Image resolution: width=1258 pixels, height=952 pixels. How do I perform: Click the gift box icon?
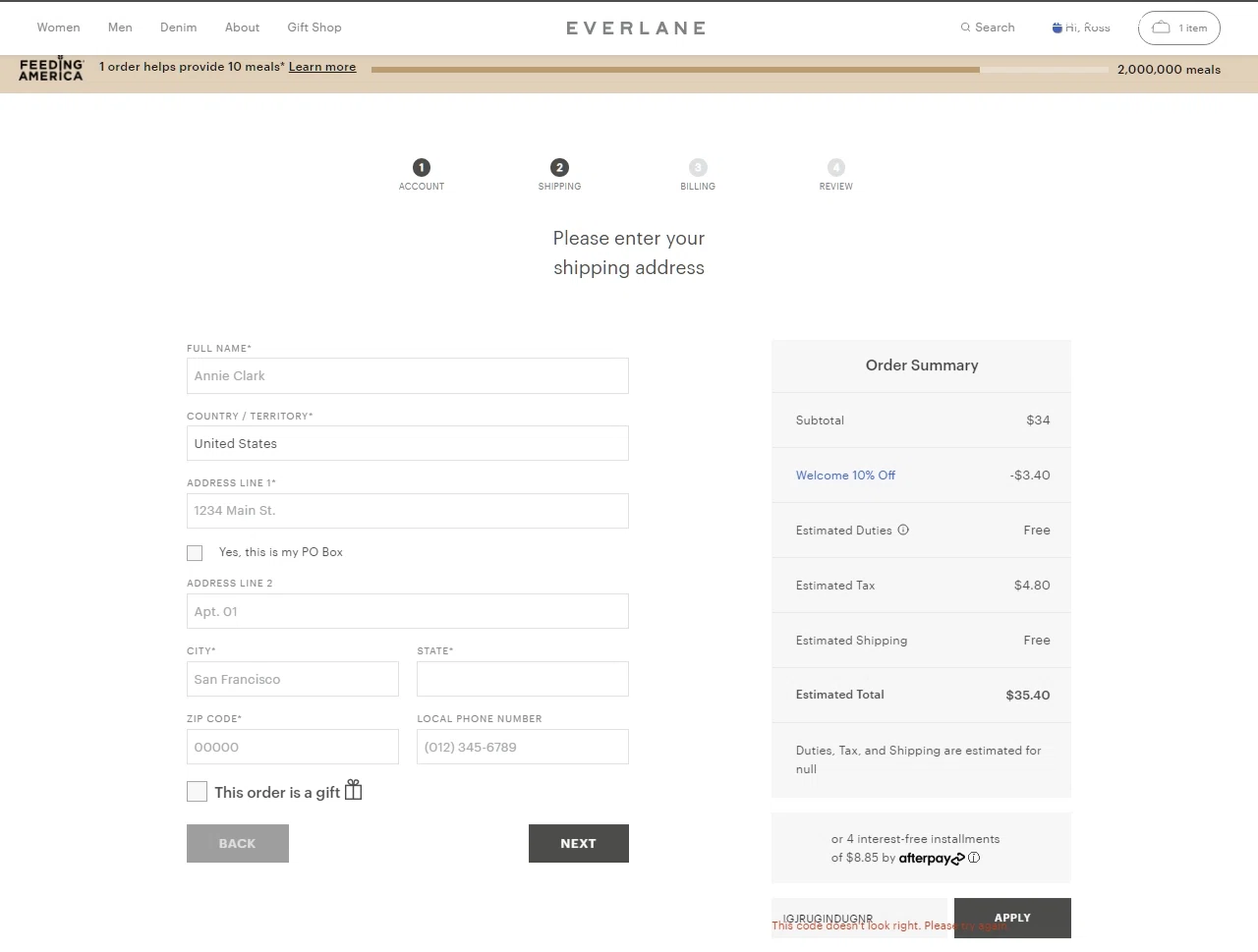pos(354,790)
